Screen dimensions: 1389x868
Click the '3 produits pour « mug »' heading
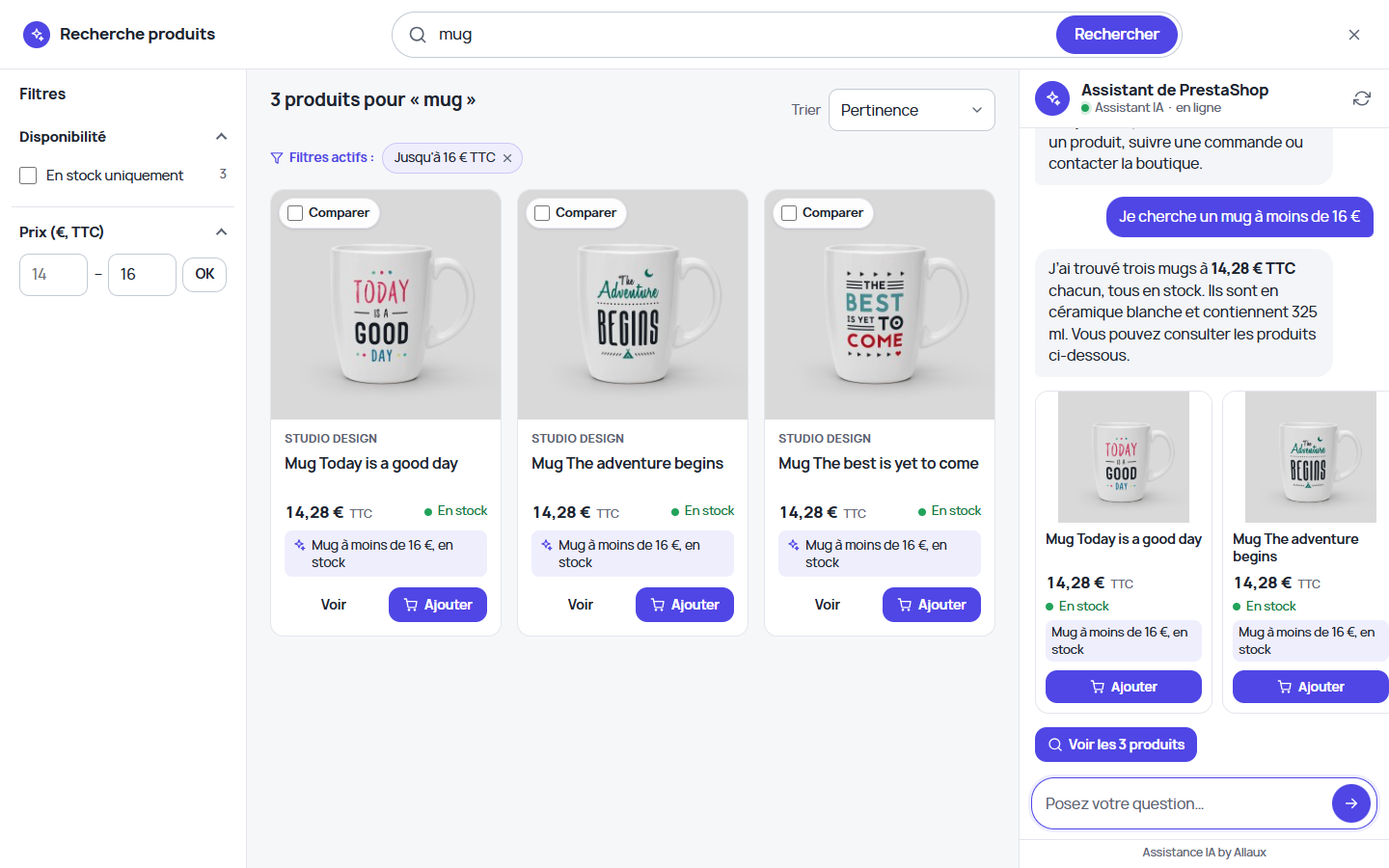(x=373, y=100)
